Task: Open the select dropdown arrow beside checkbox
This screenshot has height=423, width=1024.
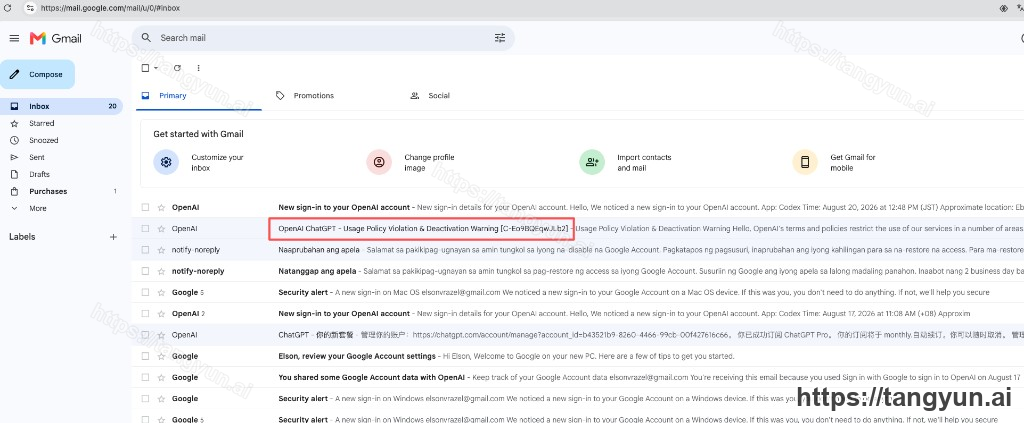Action: 156,68
